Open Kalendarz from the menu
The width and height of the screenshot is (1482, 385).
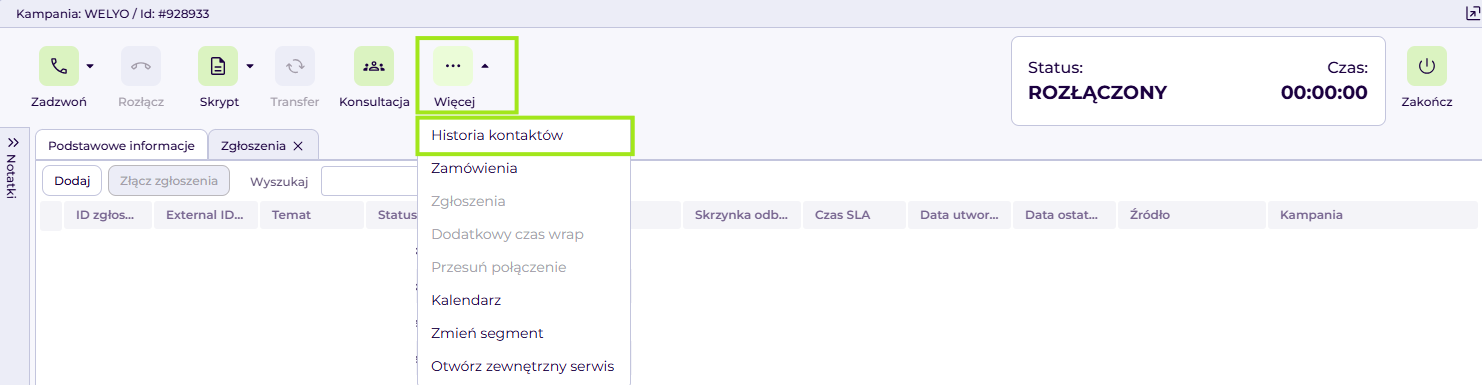pos(525,300)
